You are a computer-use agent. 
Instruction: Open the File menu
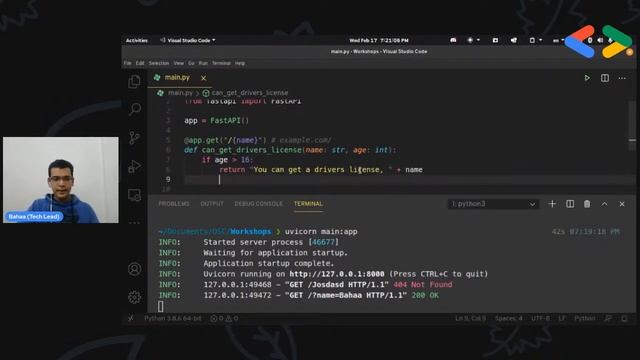pyautogui.click(x=128, y=63)
